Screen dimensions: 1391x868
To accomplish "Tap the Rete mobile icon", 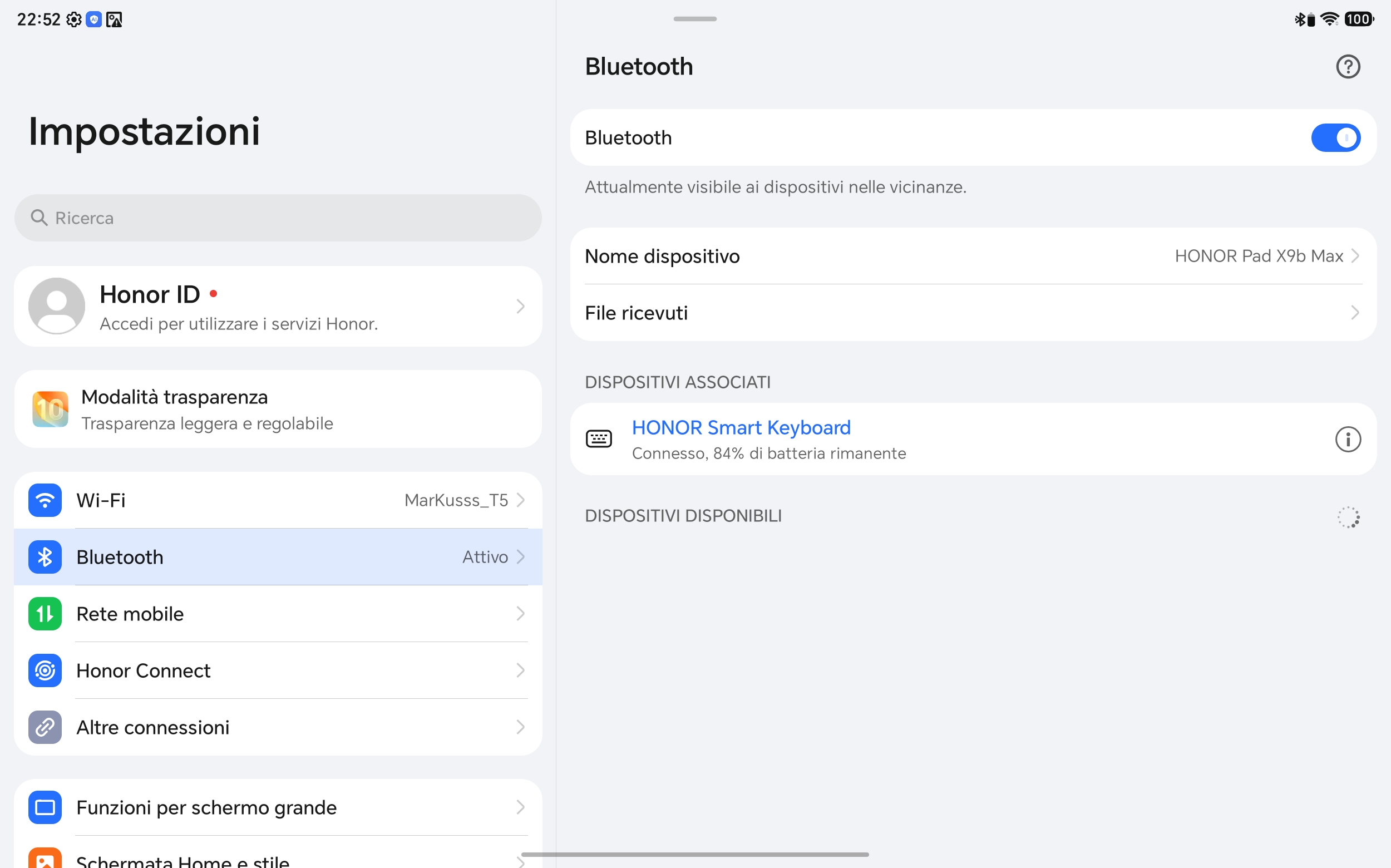I will coord(45,614).
